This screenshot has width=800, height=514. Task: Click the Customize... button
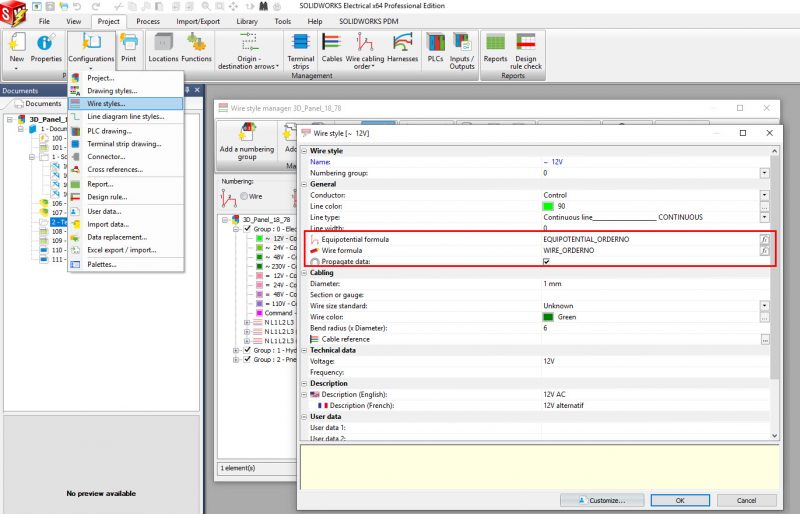[x=602, y=500]
